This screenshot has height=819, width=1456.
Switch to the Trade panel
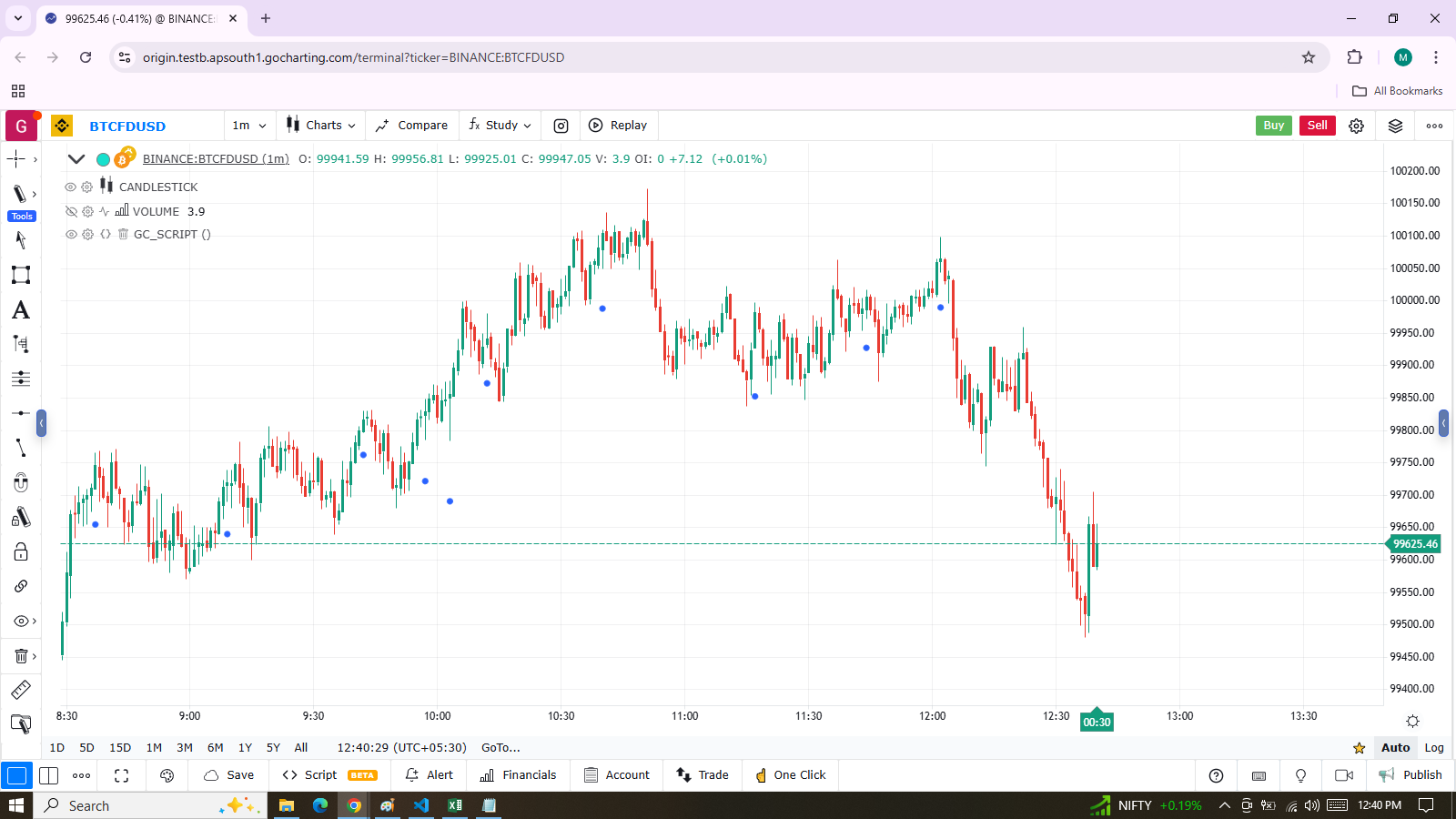point(703,775)
